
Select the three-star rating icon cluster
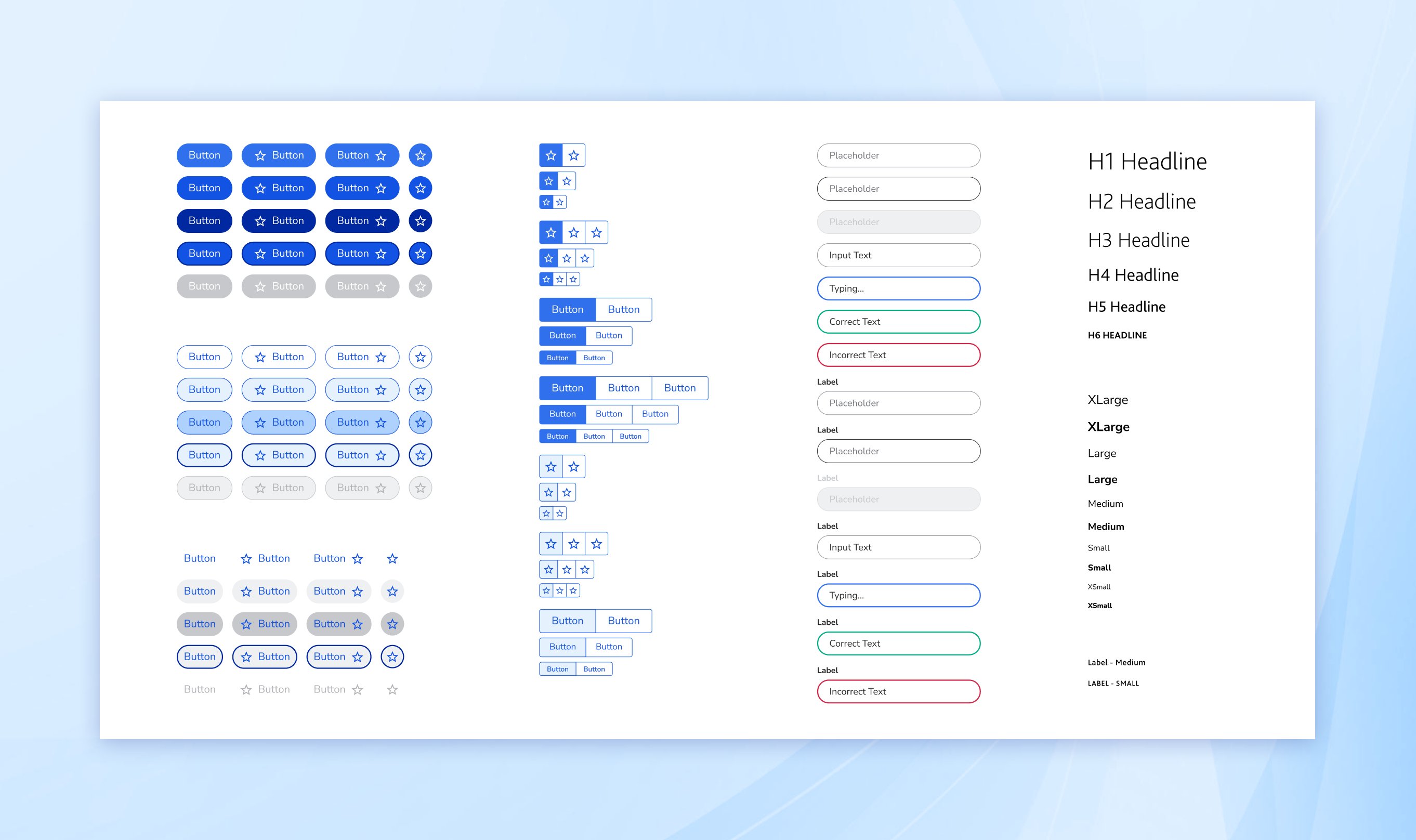coord(573,232)
